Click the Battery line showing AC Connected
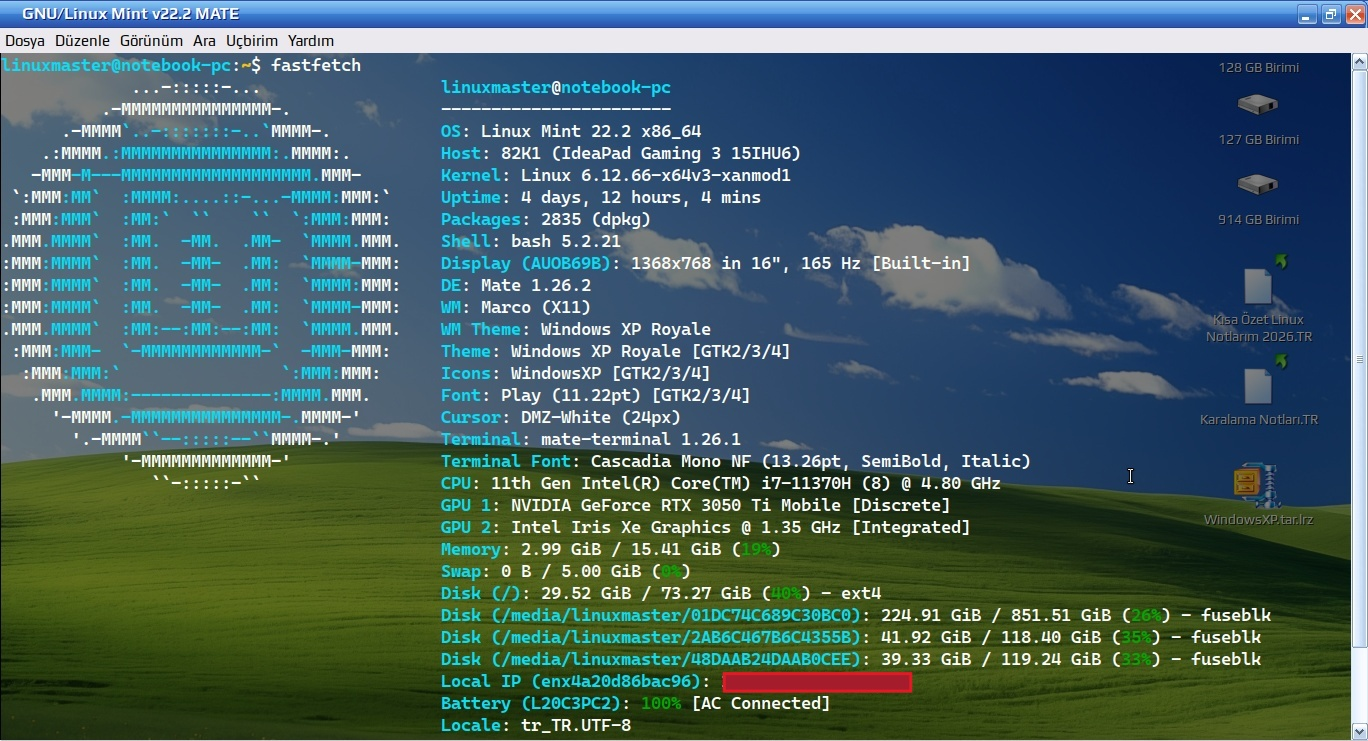This screenshot has width=1368, height=741. [x=636, y=703]
